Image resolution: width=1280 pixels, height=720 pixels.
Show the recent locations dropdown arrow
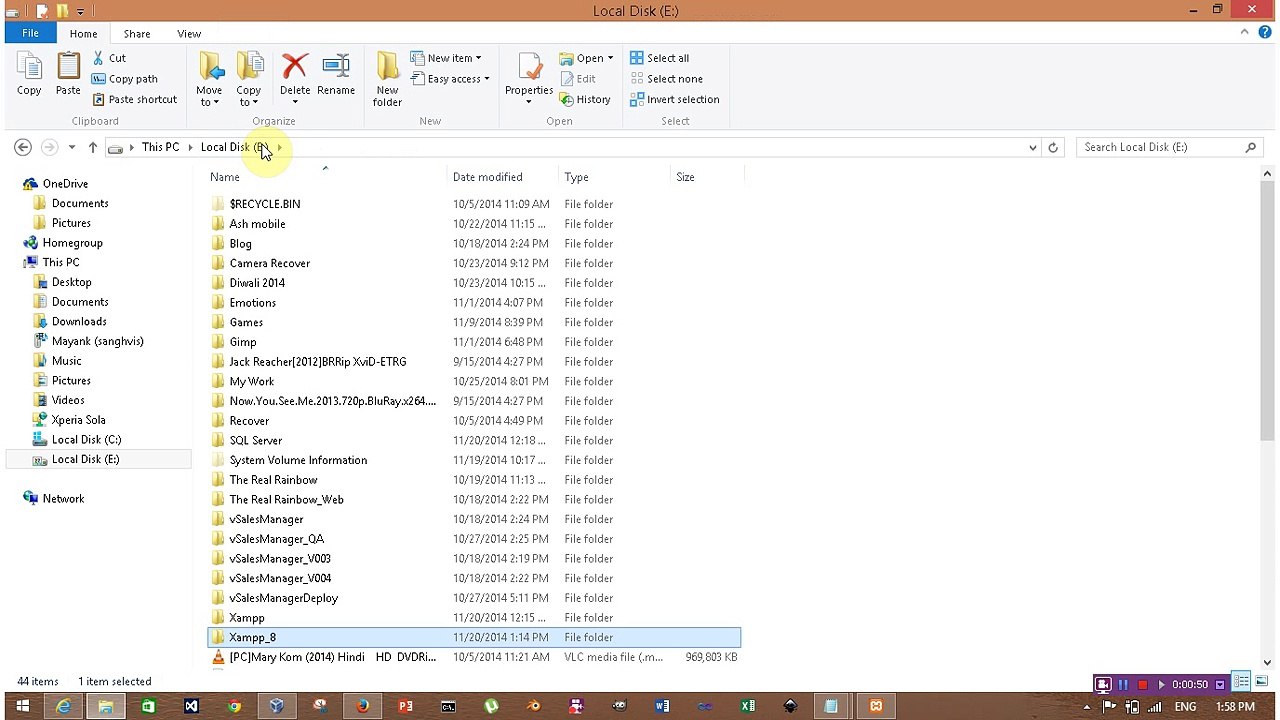[x=71, y=147]
